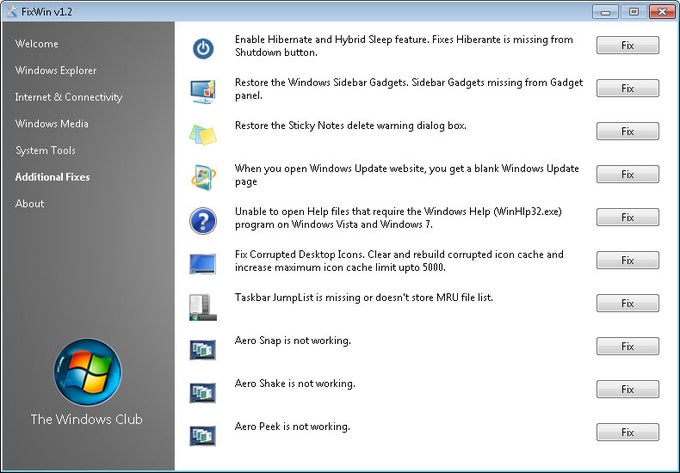Fix Aero Peek not working

coord(628,432)
